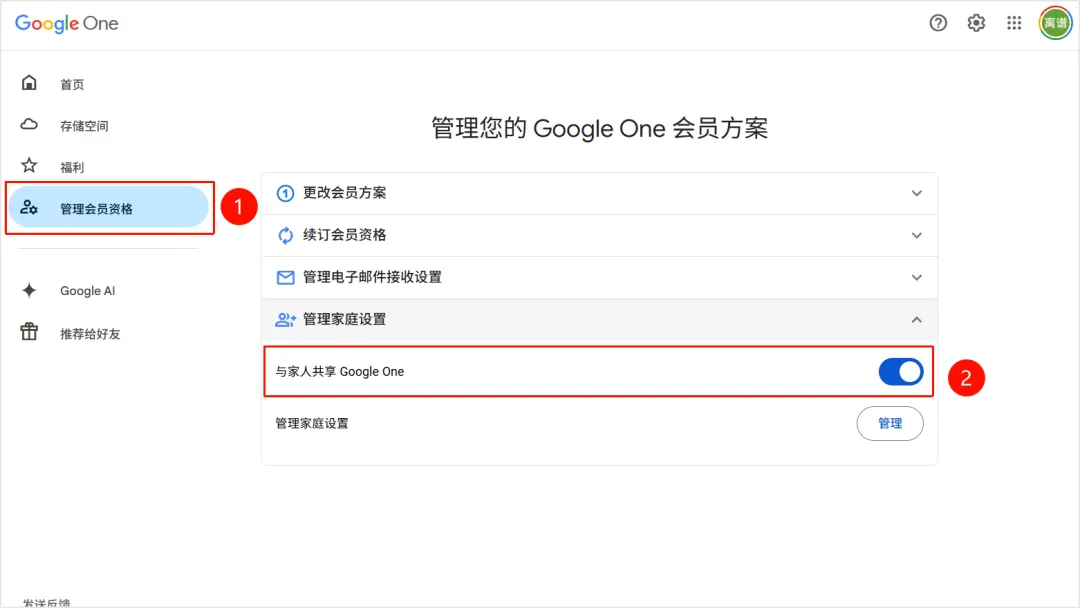This screenshot has height=608, width=1080.
Task: Expand the 续订会员资格 section chevron
Action: [916, 235]
